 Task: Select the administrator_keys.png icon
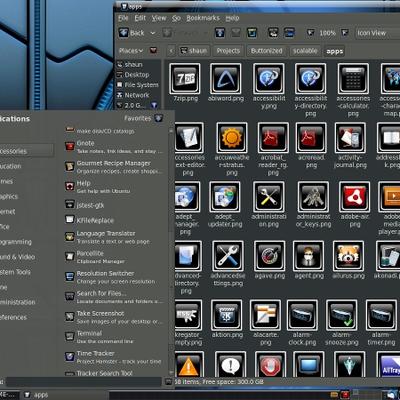click(x=313, y=197)
